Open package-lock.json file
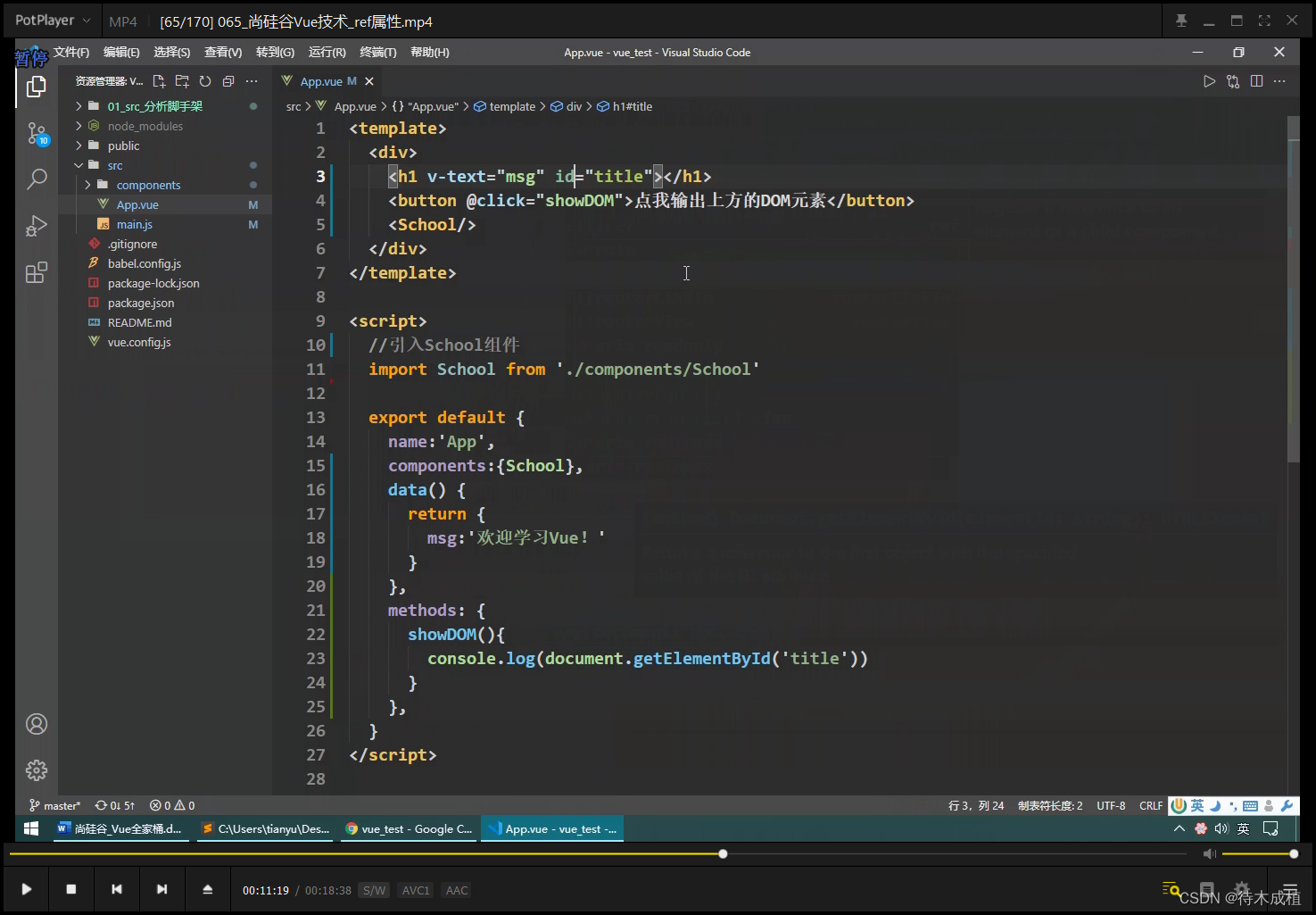This screenshot has height=915, width=1316. coord(165,283)
